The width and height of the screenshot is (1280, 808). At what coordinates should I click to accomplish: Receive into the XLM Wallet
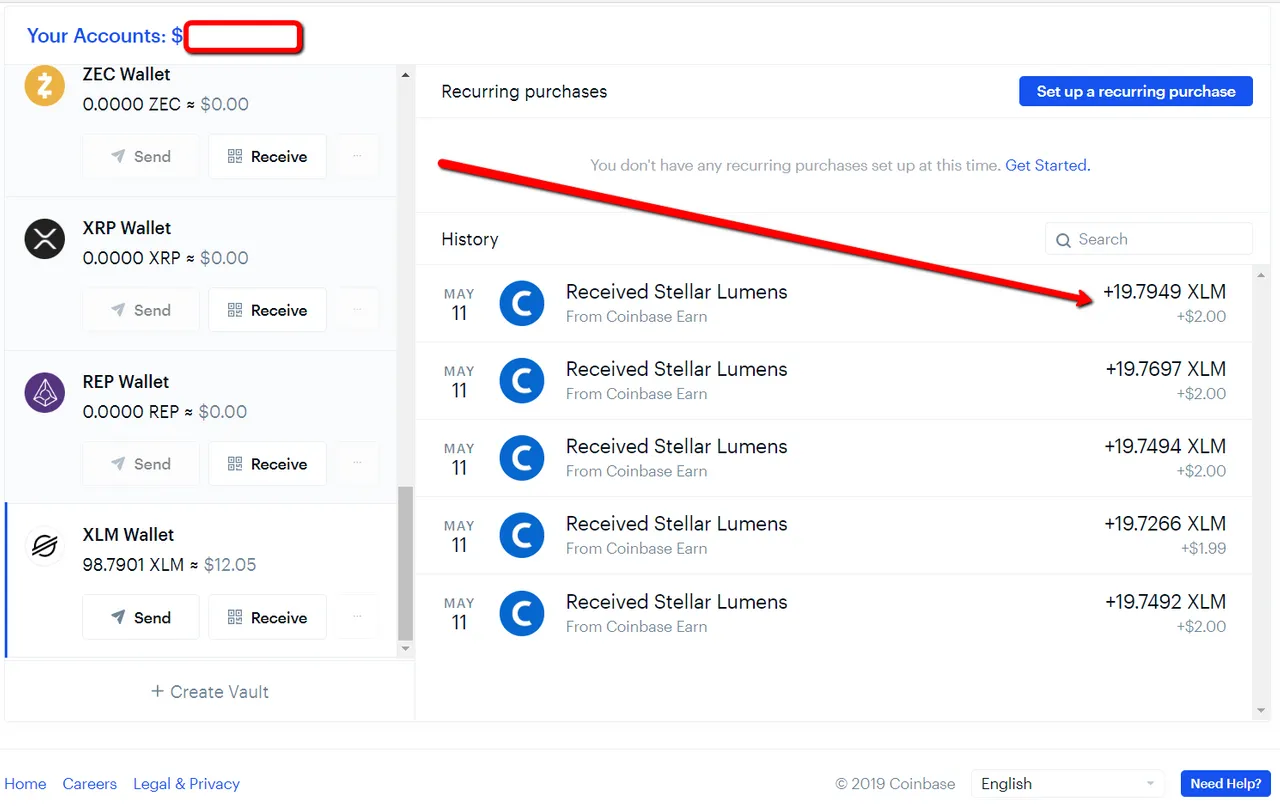tap(267, 617)
